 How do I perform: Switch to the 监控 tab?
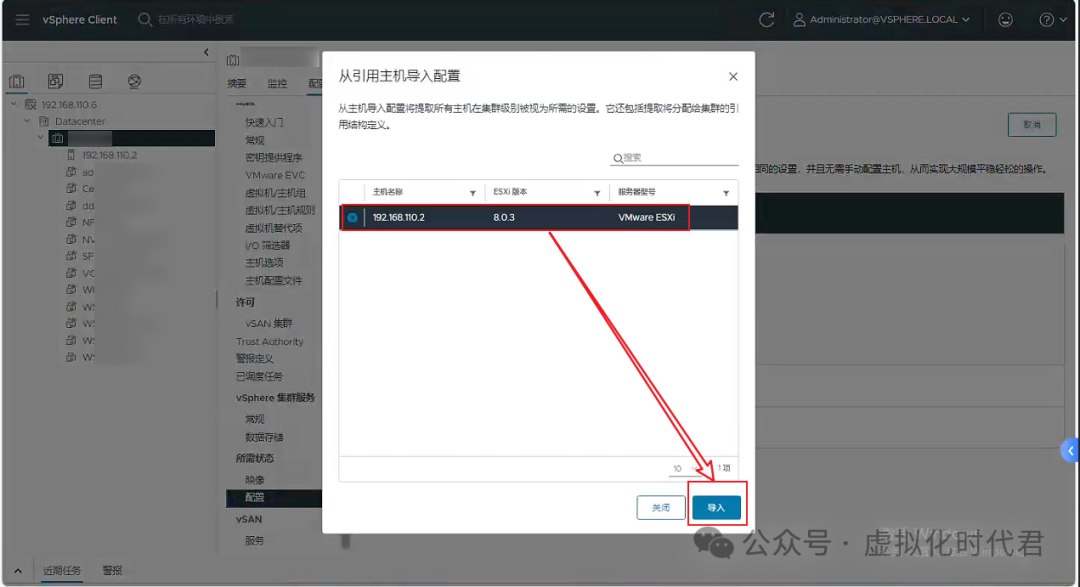click(277, 83)
